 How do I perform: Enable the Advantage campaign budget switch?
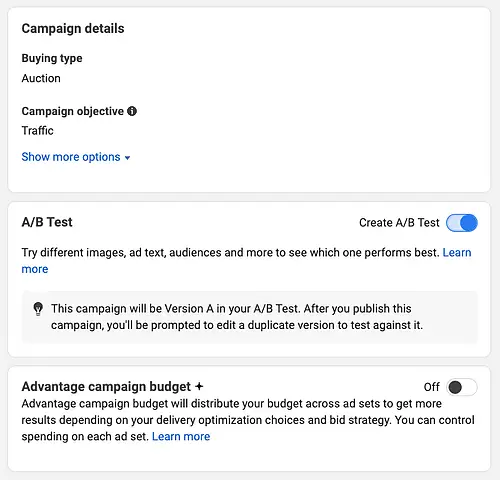click(x=462, y=387)
